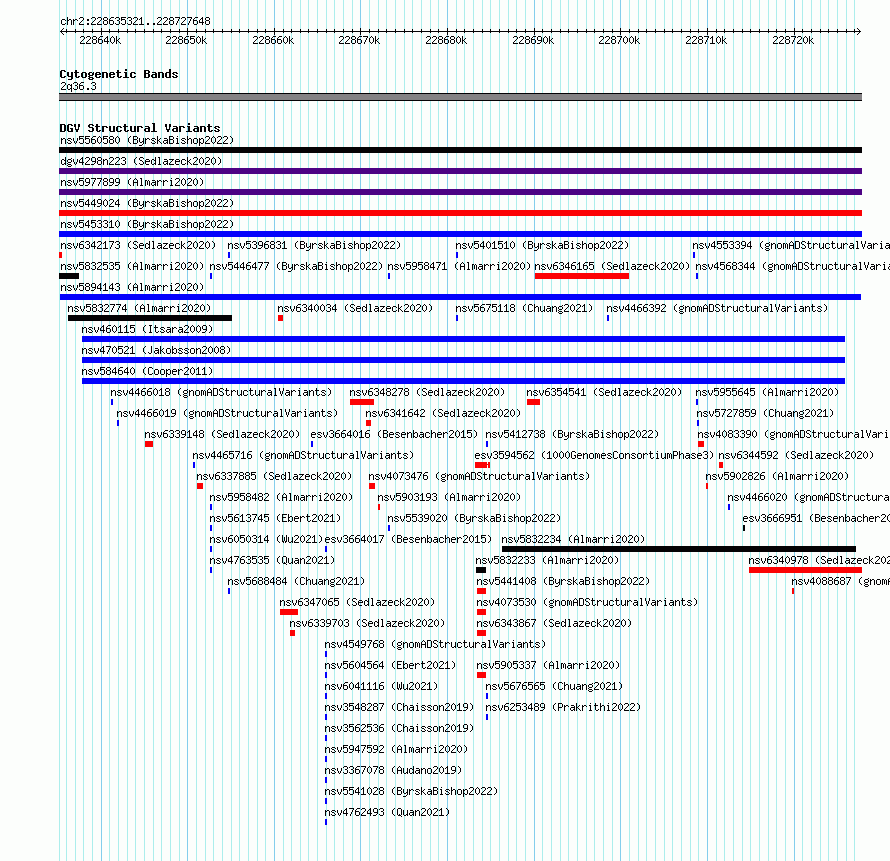This screenshot has height=861, width=890.
Task: Select nsv6050314 (Wu2021) label
Action: coord(266,539)
